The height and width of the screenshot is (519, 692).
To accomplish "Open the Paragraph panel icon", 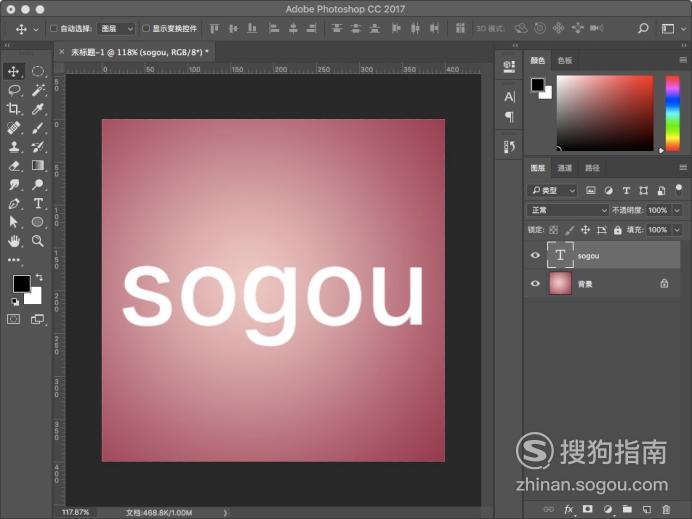I will coord(509,117).
